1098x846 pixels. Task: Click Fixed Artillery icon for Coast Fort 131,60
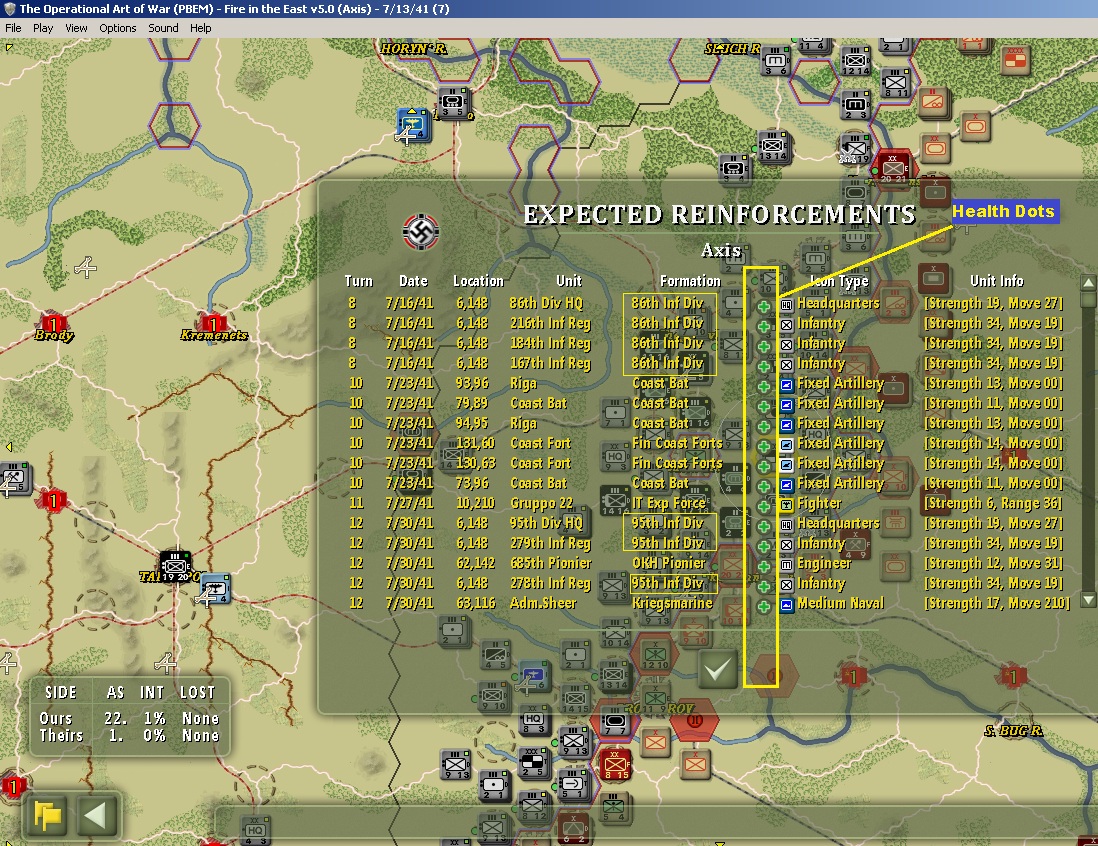coord(786,445)
